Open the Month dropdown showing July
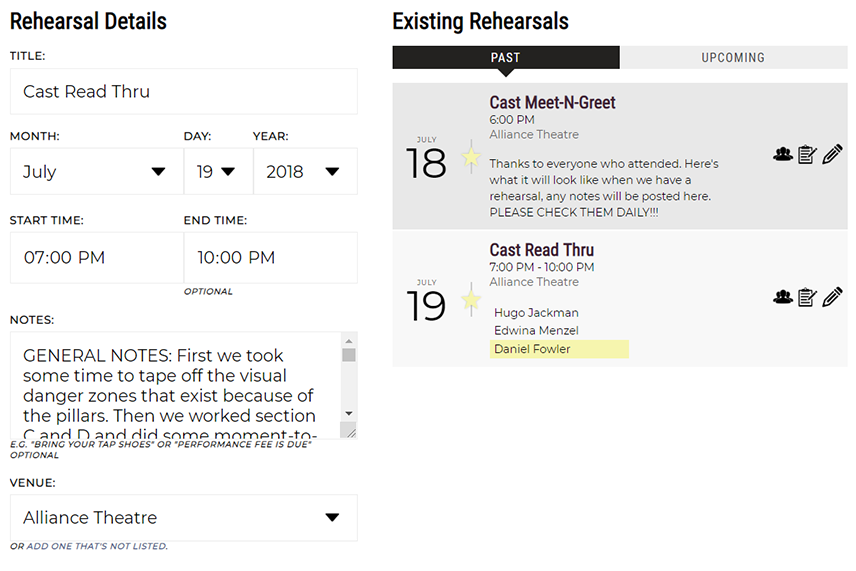This screenshot has width=856, height=571. coord(97,171)
